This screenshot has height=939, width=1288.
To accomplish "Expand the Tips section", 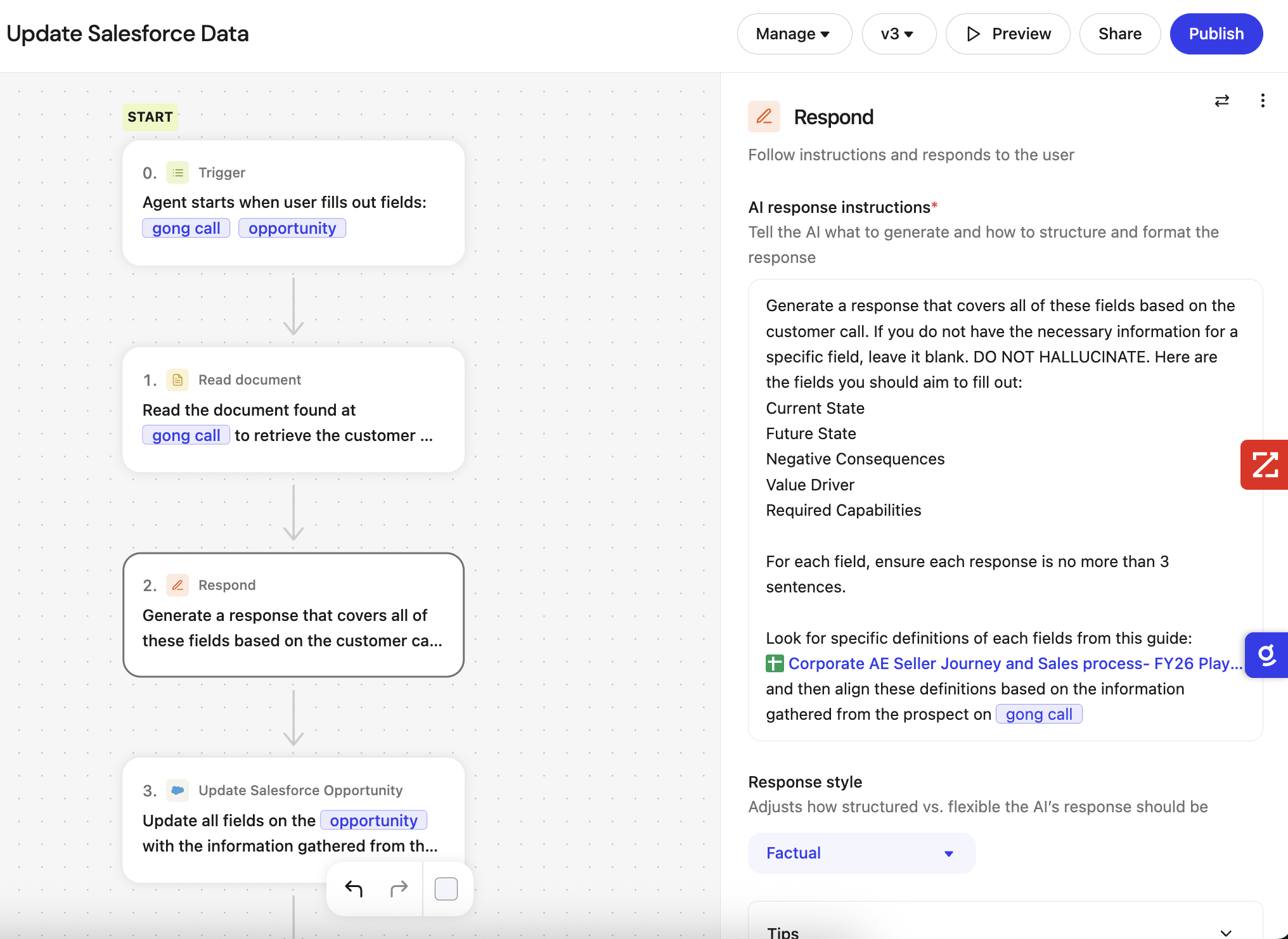I will [x=1005, y=931].
